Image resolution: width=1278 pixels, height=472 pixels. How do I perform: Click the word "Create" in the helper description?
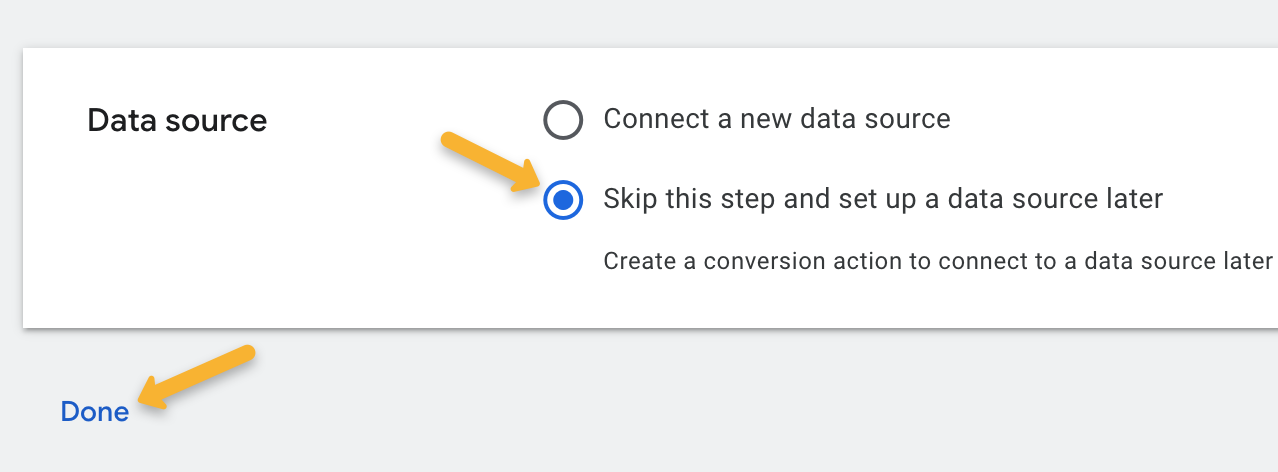tap(636, 261)
